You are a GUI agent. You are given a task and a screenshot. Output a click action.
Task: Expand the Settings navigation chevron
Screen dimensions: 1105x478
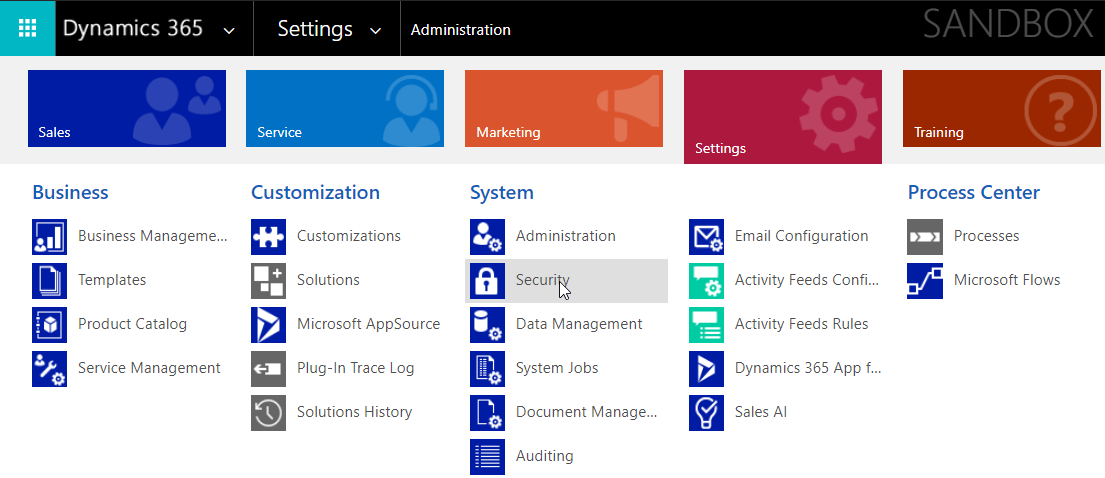[x=376, y=30]
